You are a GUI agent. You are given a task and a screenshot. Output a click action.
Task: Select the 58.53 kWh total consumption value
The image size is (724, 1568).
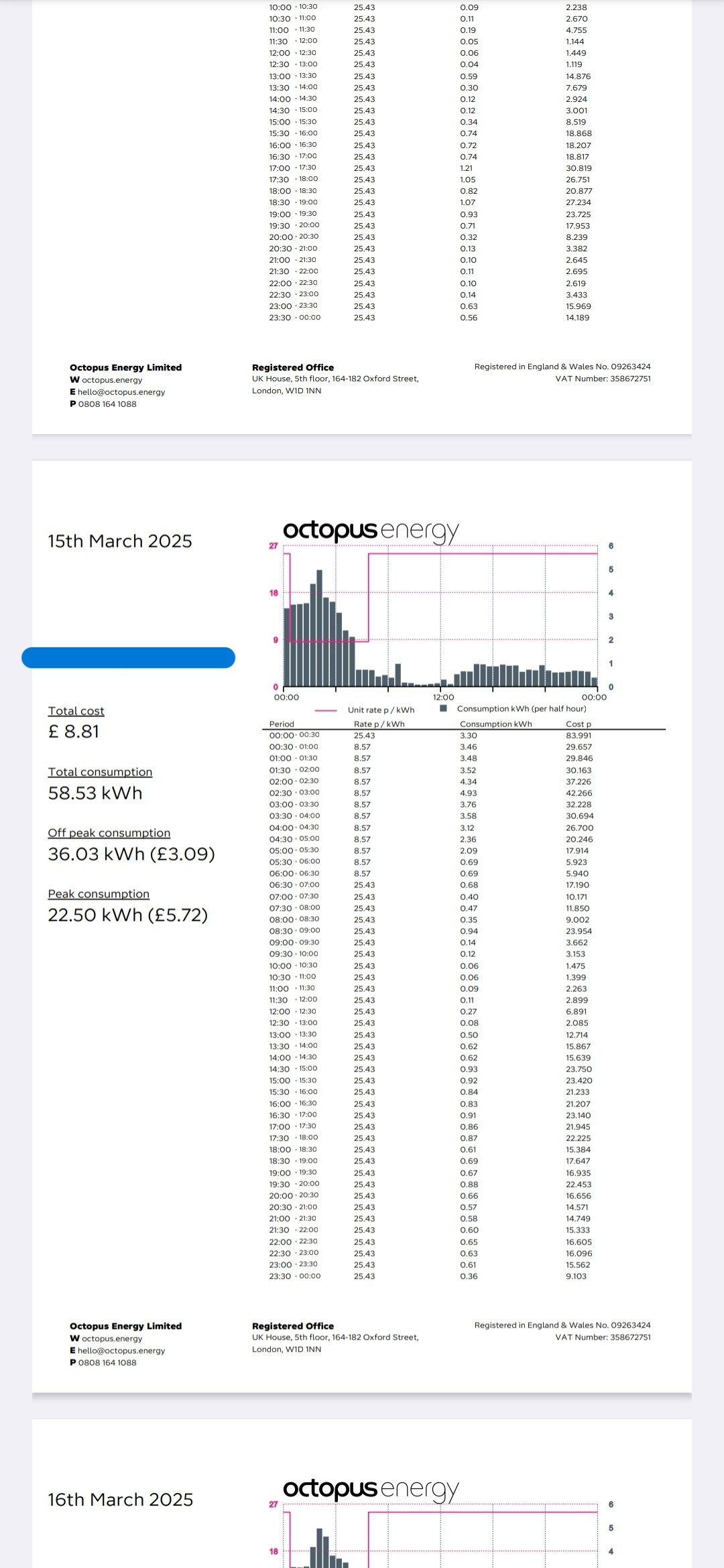point(95,793)
